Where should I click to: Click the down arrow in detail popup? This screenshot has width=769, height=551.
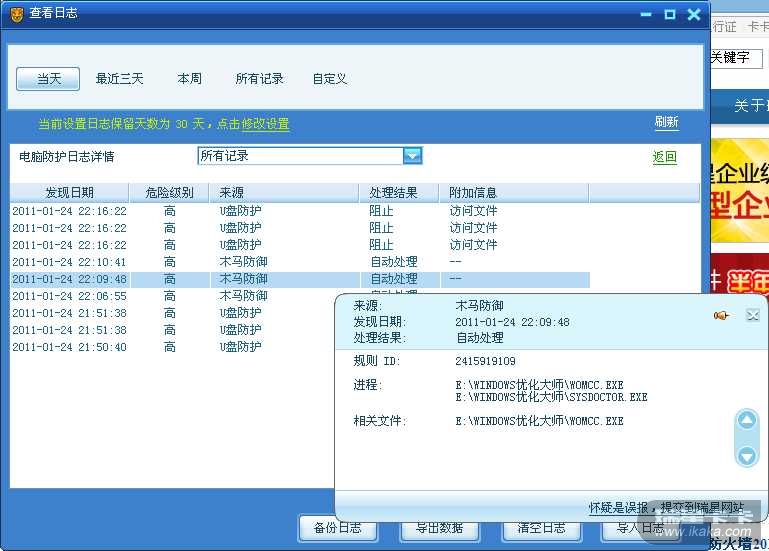click(746, 456)
